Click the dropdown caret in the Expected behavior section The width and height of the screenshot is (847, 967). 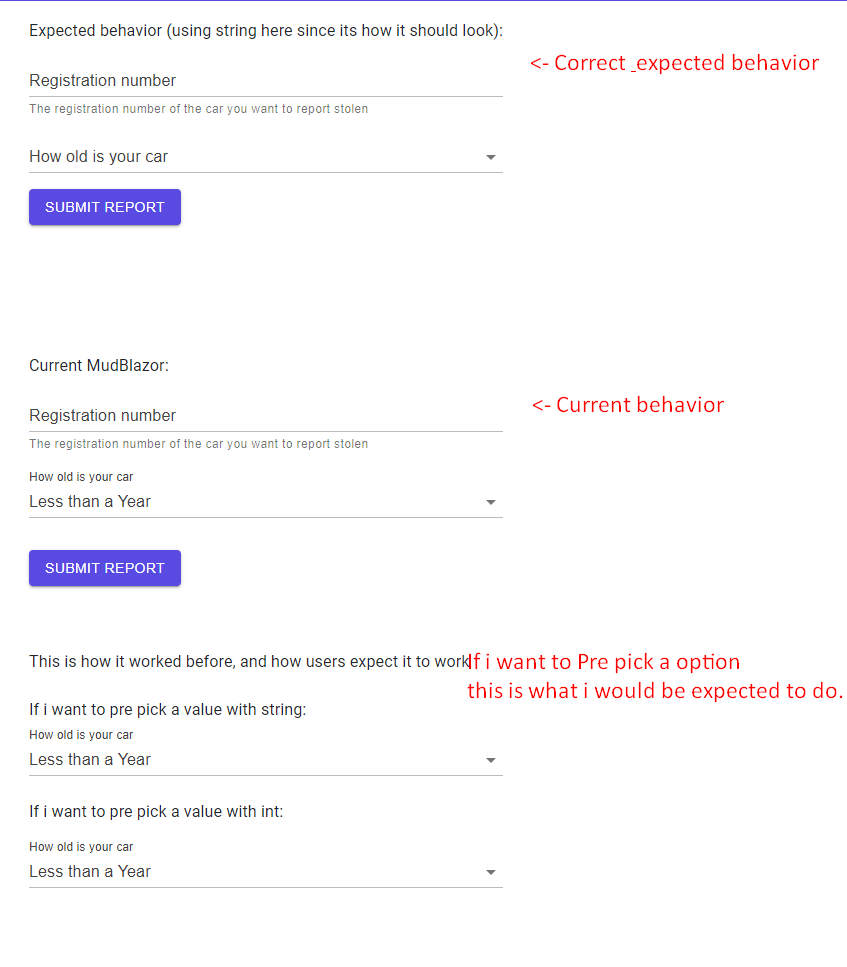click(x=491, y=157)
